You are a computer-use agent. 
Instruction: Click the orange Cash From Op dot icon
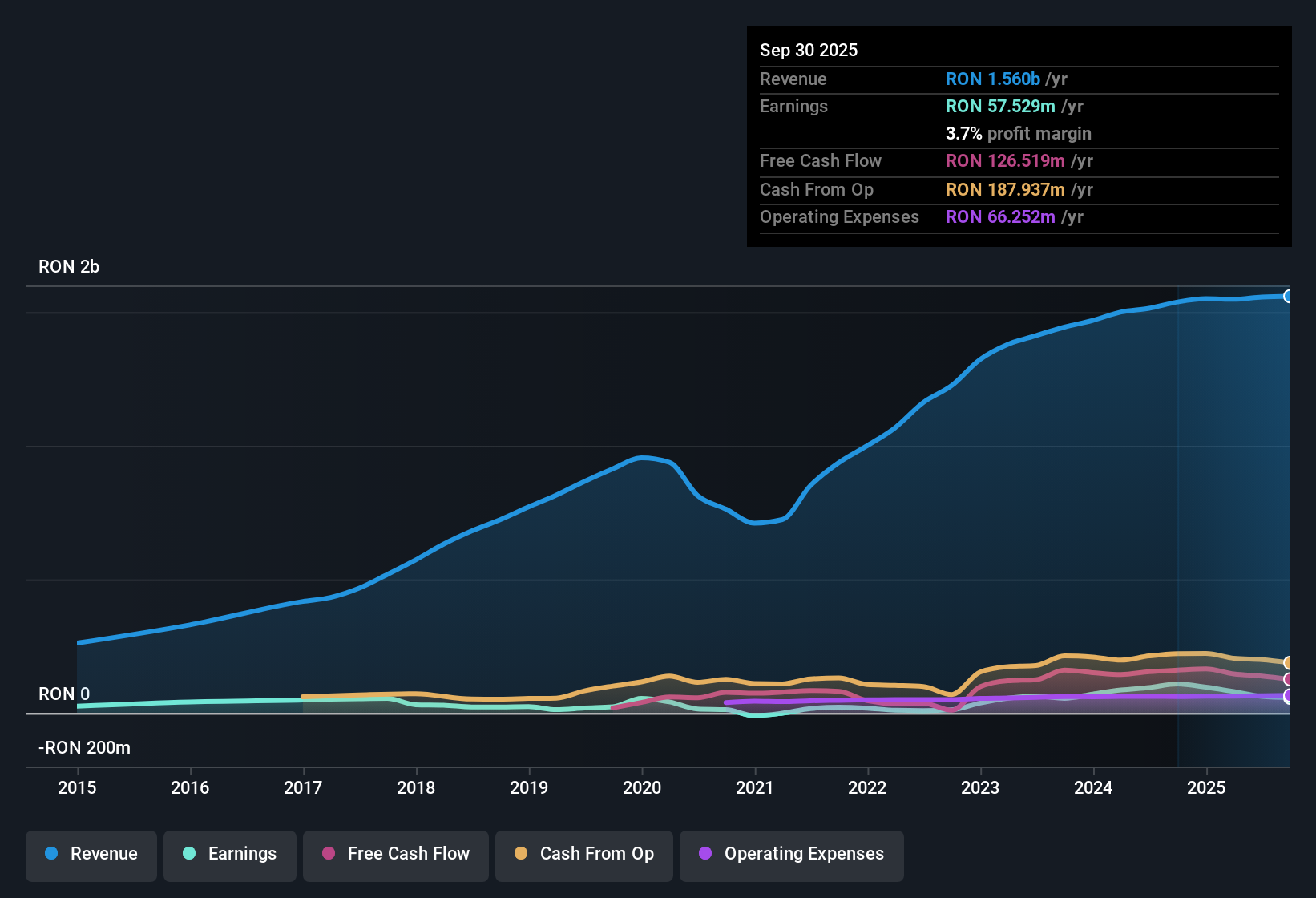(520, 855)
